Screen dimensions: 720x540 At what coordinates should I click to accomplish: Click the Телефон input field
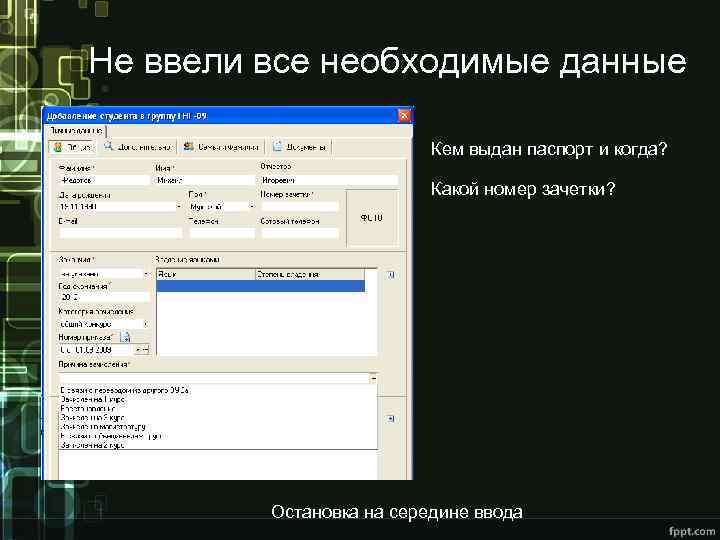(x=222, y=233)
